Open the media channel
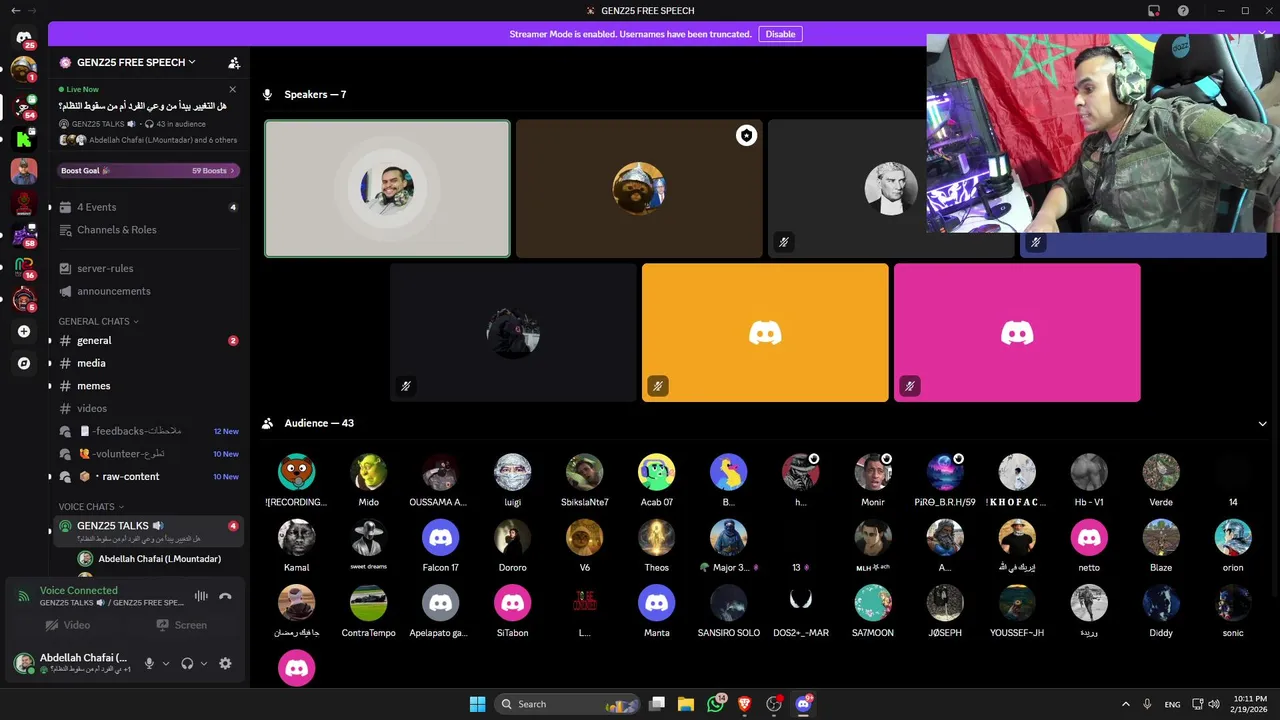Image resolution: width=1280 pixels, height=720 pixels. tap(149, 363)
